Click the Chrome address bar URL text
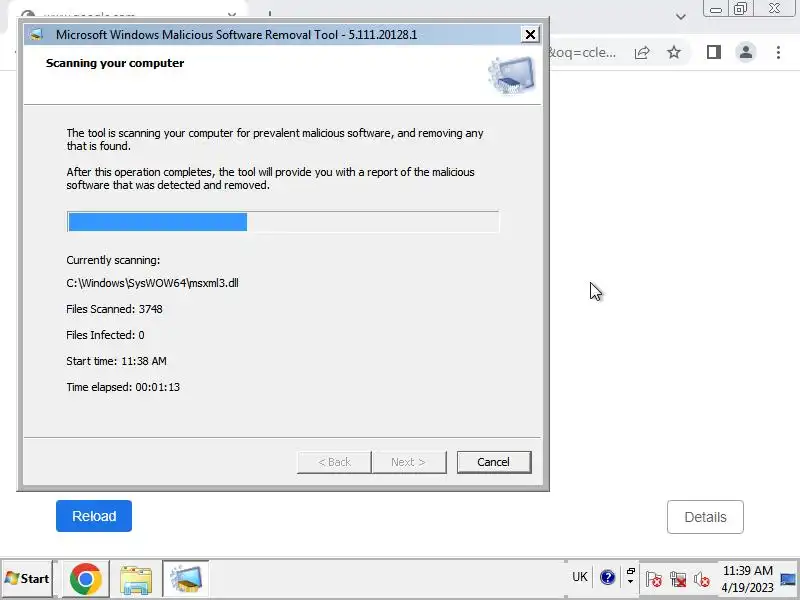 coord(583,53)
